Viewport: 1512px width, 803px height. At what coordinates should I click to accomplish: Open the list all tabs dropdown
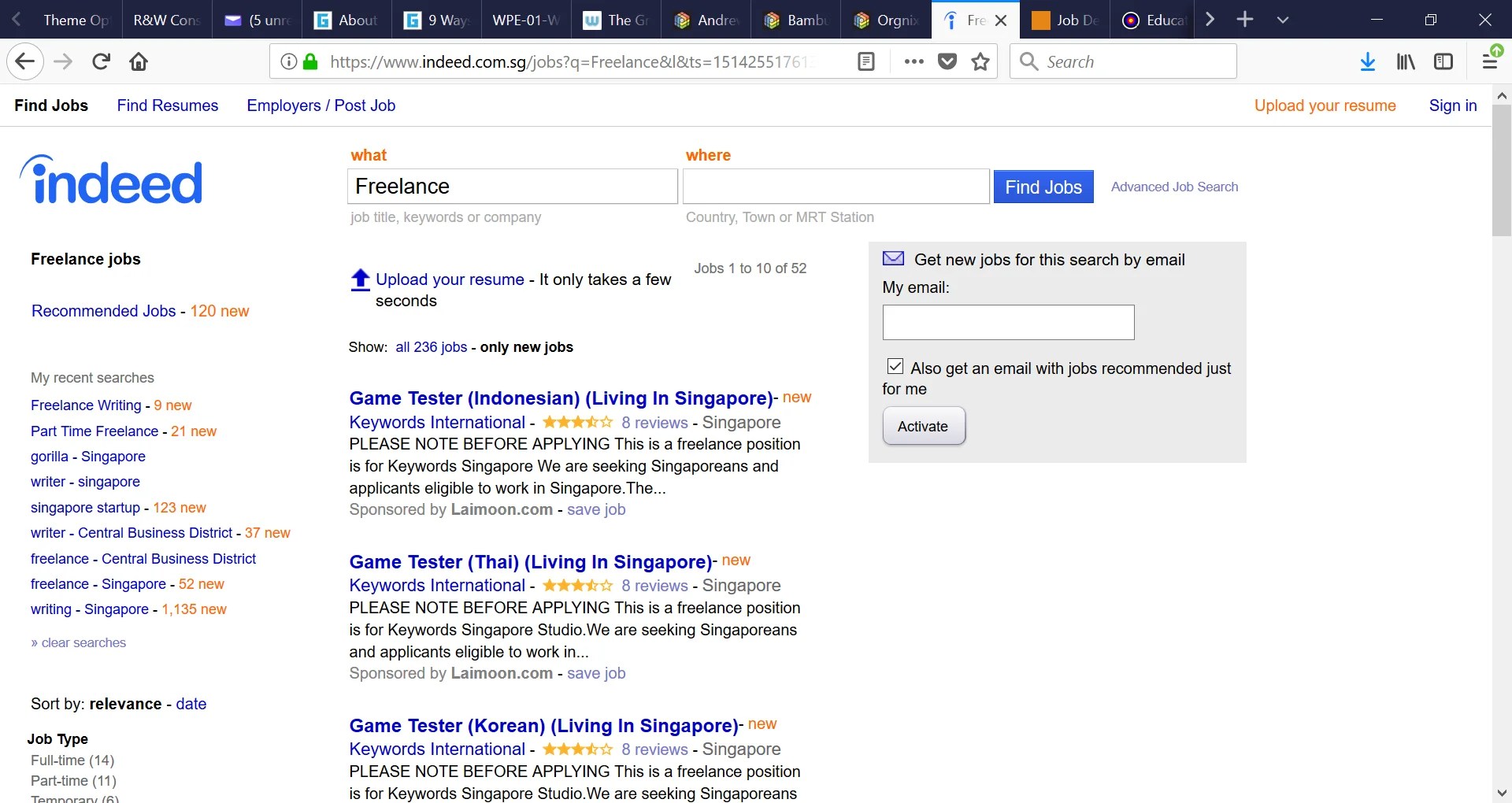[x=1282, y=20]
